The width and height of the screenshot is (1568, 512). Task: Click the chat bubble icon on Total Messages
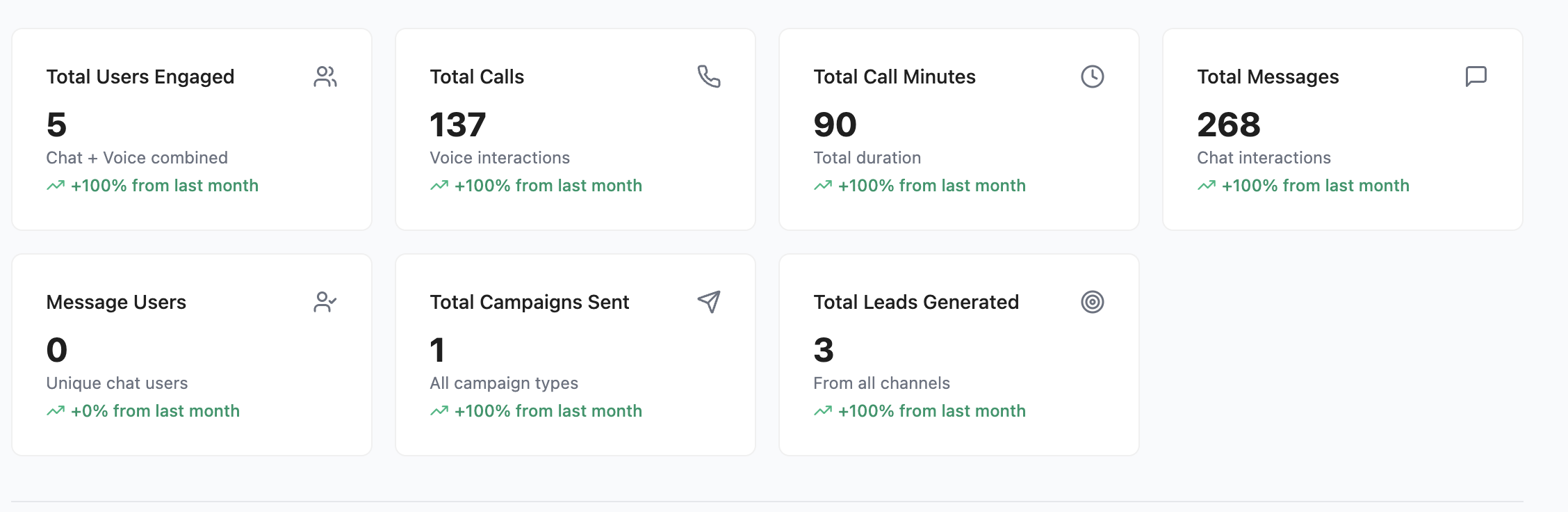(x=1476, y=77)
